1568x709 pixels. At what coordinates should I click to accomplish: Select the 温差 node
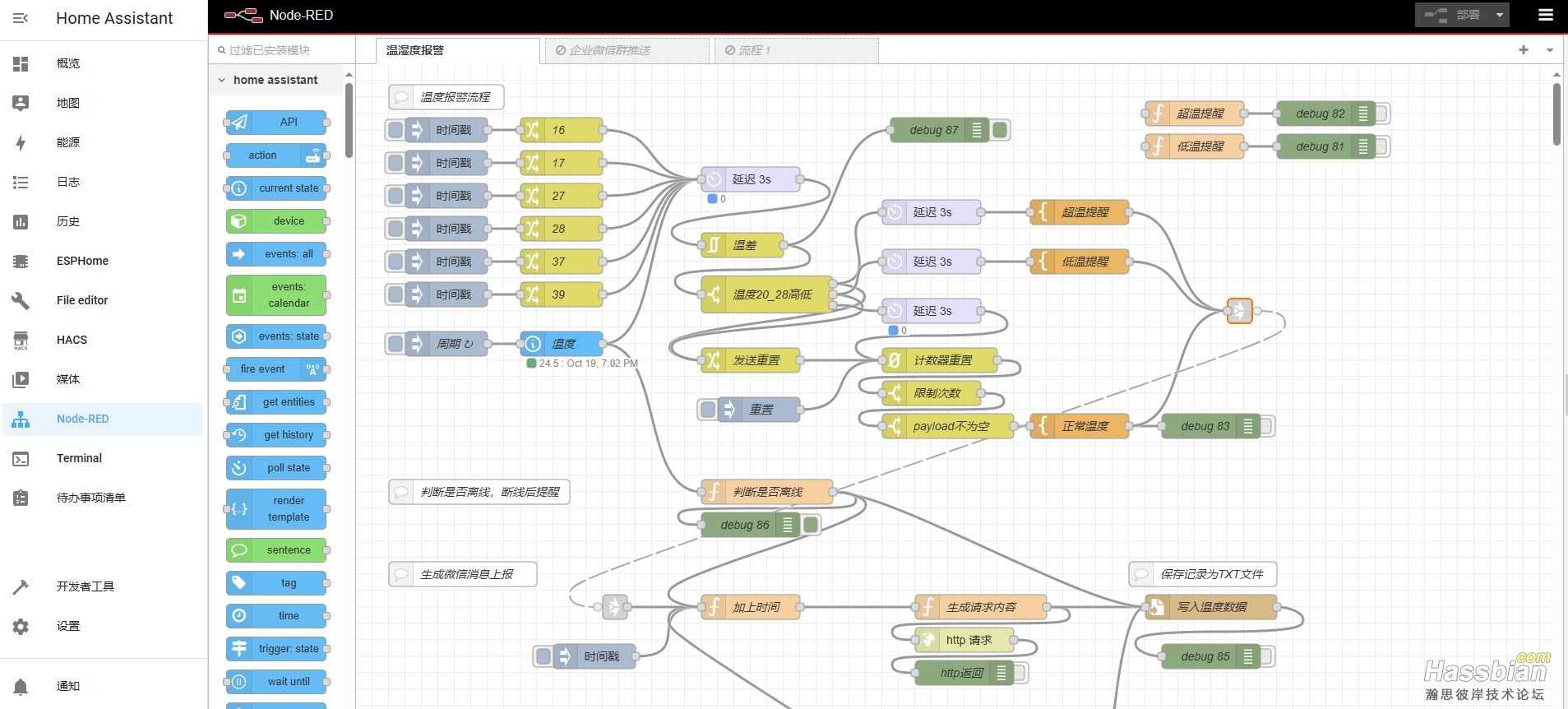(x=742, y=245)
